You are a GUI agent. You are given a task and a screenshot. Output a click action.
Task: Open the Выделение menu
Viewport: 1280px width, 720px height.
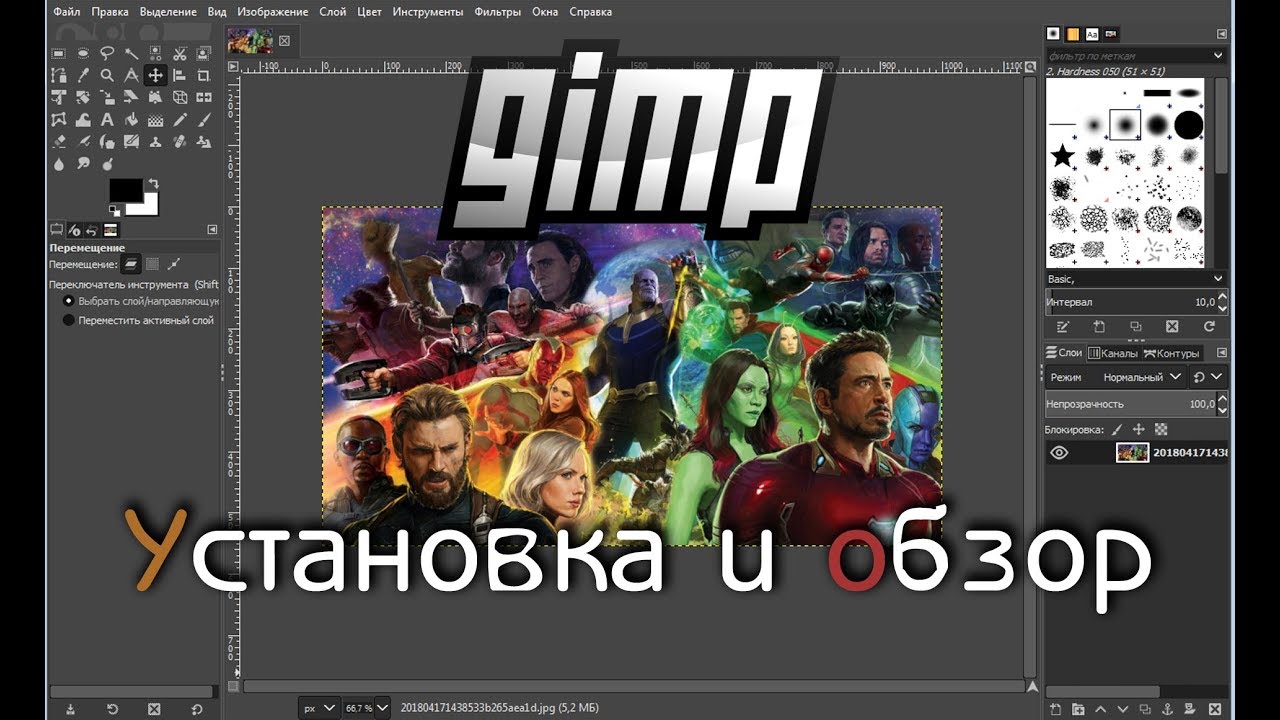(170, 12)
